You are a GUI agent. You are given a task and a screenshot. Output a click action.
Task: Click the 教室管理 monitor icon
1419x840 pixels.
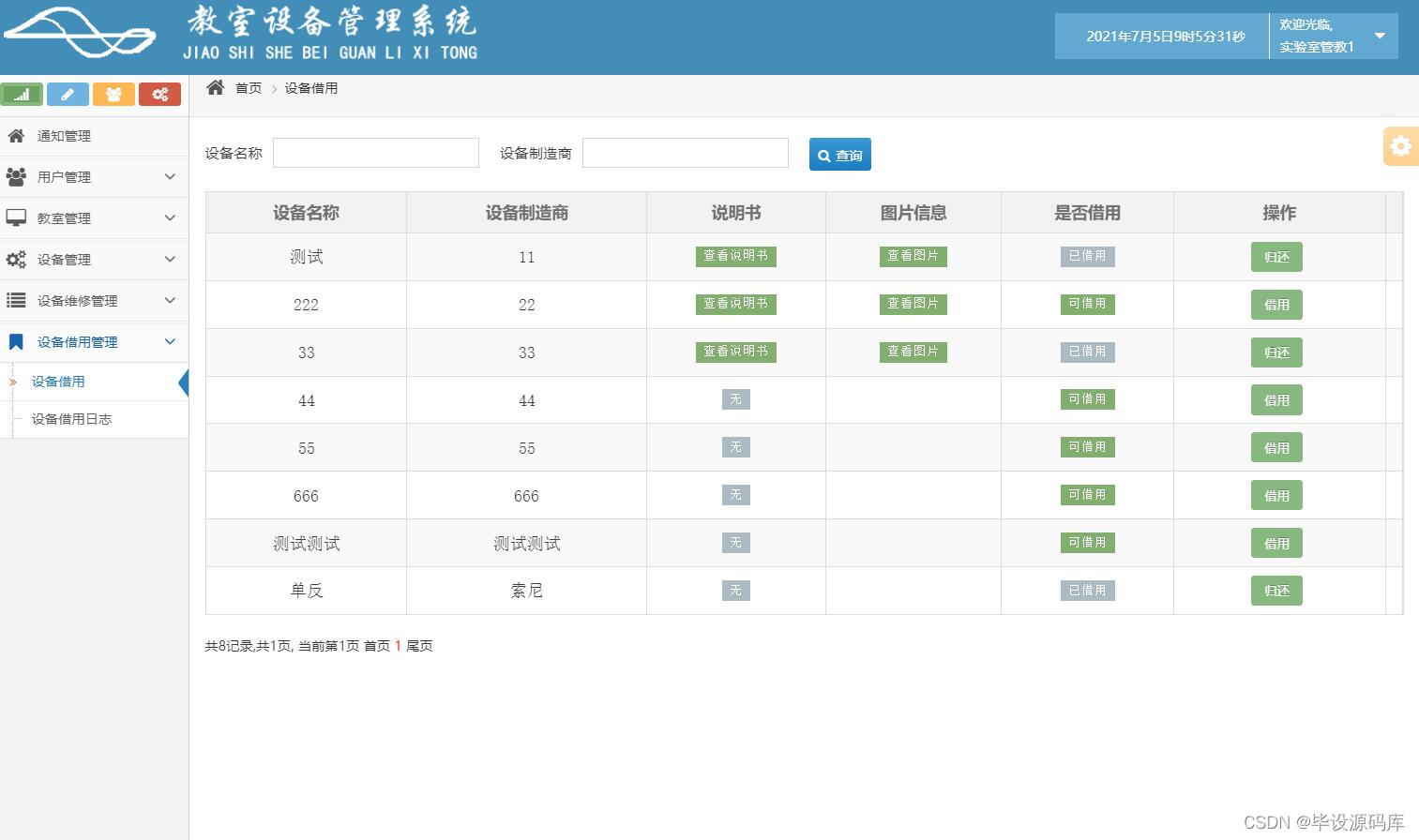click(16, 217)
